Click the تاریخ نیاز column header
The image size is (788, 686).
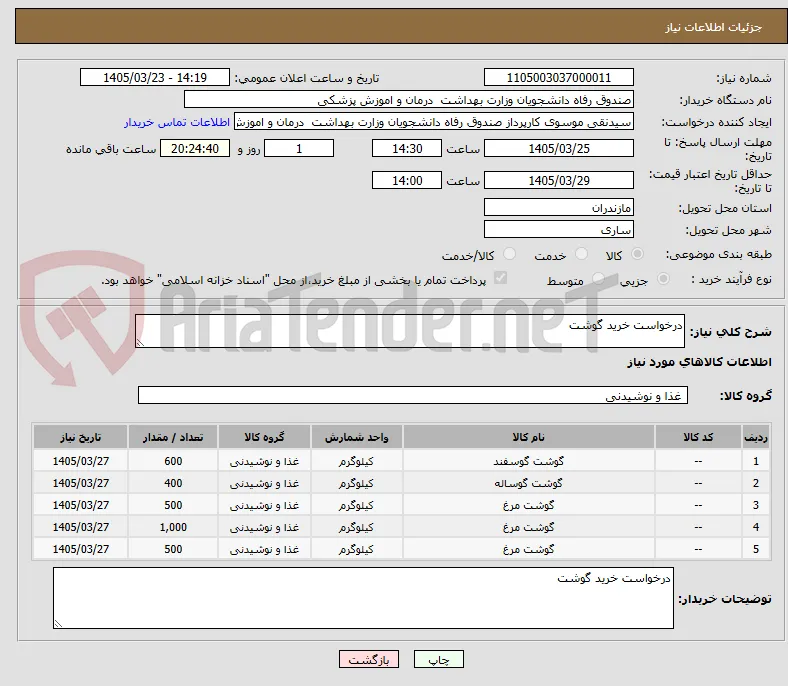80,437
